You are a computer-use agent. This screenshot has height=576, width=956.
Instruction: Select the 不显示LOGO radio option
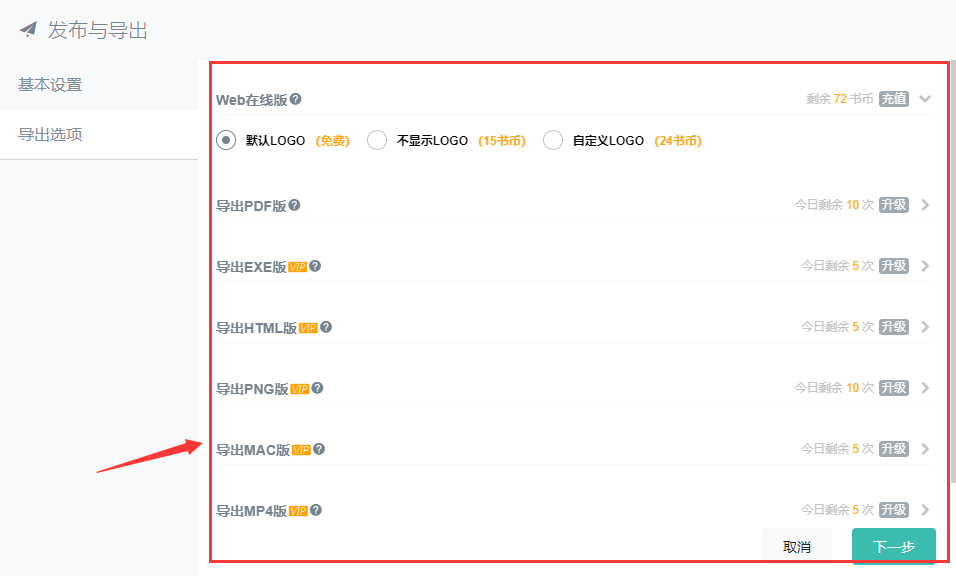(377, 140)
